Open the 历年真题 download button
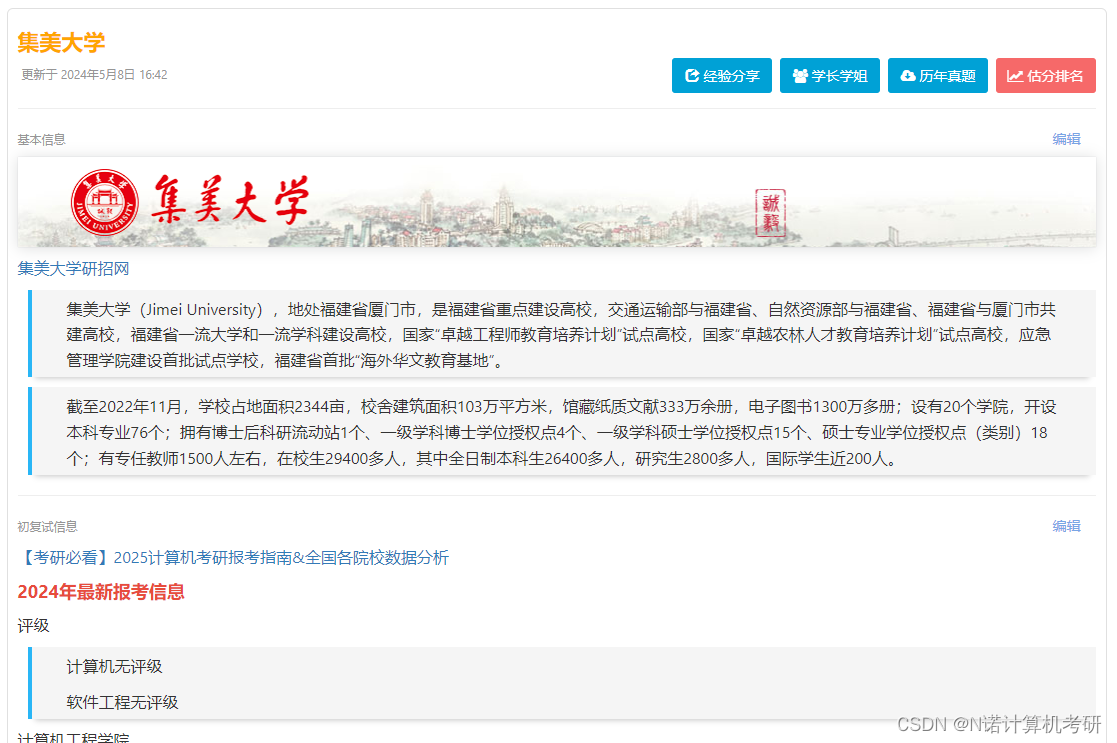The width and height of the screenshot is (1117, 743). [x=937, y=76]
